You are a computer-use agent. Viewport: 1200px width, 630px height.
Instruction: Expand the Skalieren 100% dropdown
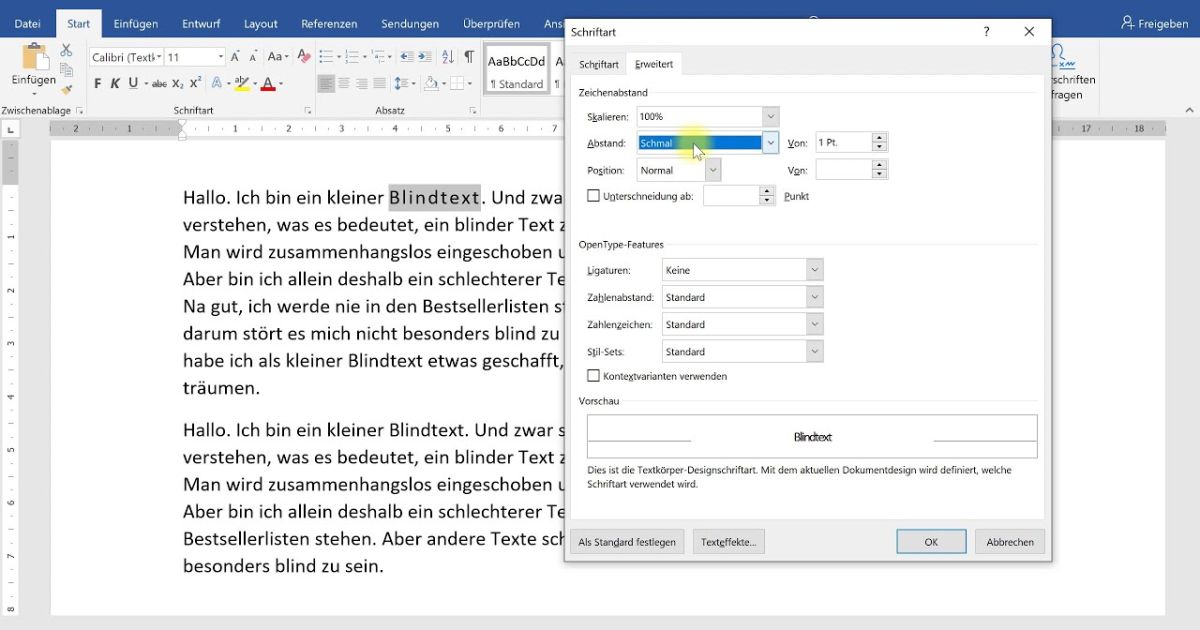[770, 117]
